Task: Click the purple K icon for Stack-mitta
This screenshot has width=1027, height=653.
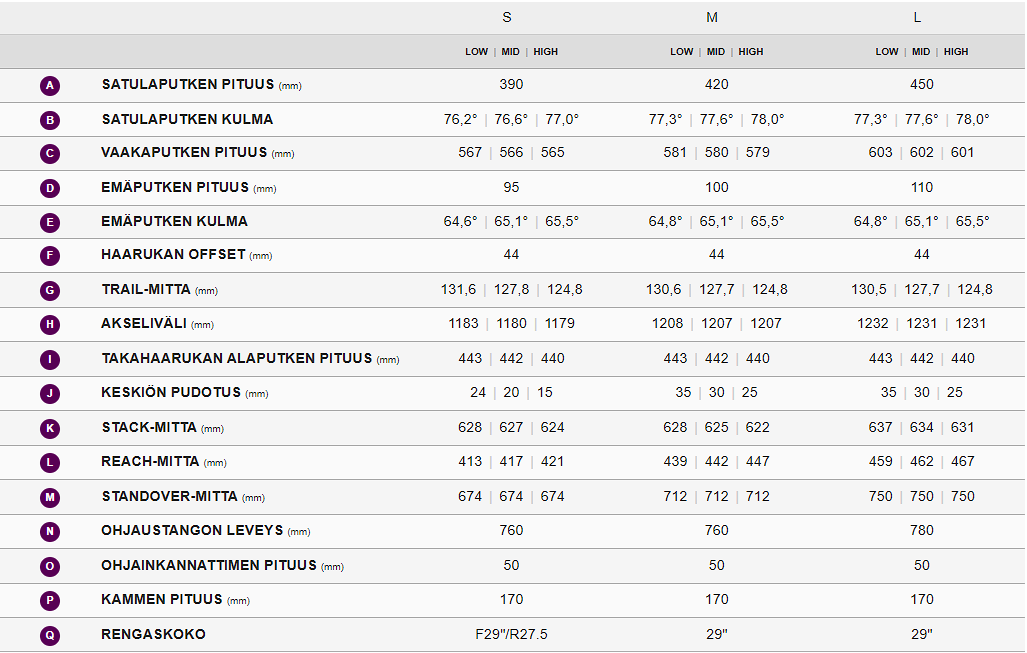Action: pos(51,429)
